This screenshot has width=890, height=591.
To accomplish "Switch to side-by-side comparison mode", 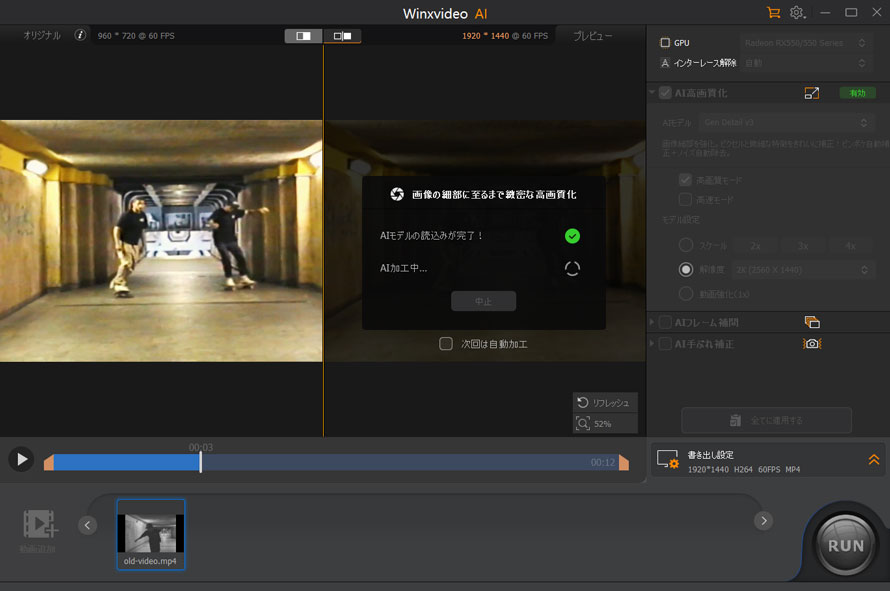I will pos(342,36).
